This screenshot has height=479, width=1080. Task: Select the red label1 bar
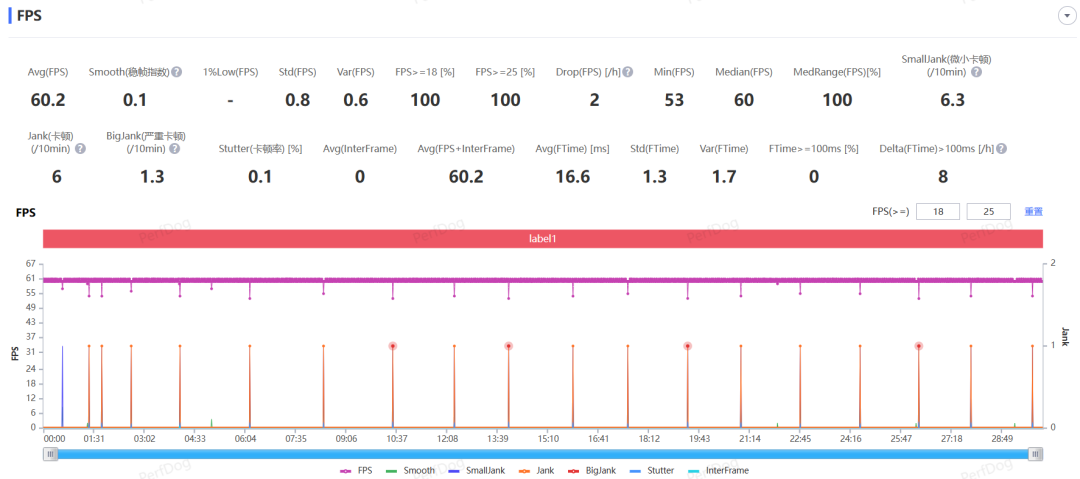coord(542,238)
